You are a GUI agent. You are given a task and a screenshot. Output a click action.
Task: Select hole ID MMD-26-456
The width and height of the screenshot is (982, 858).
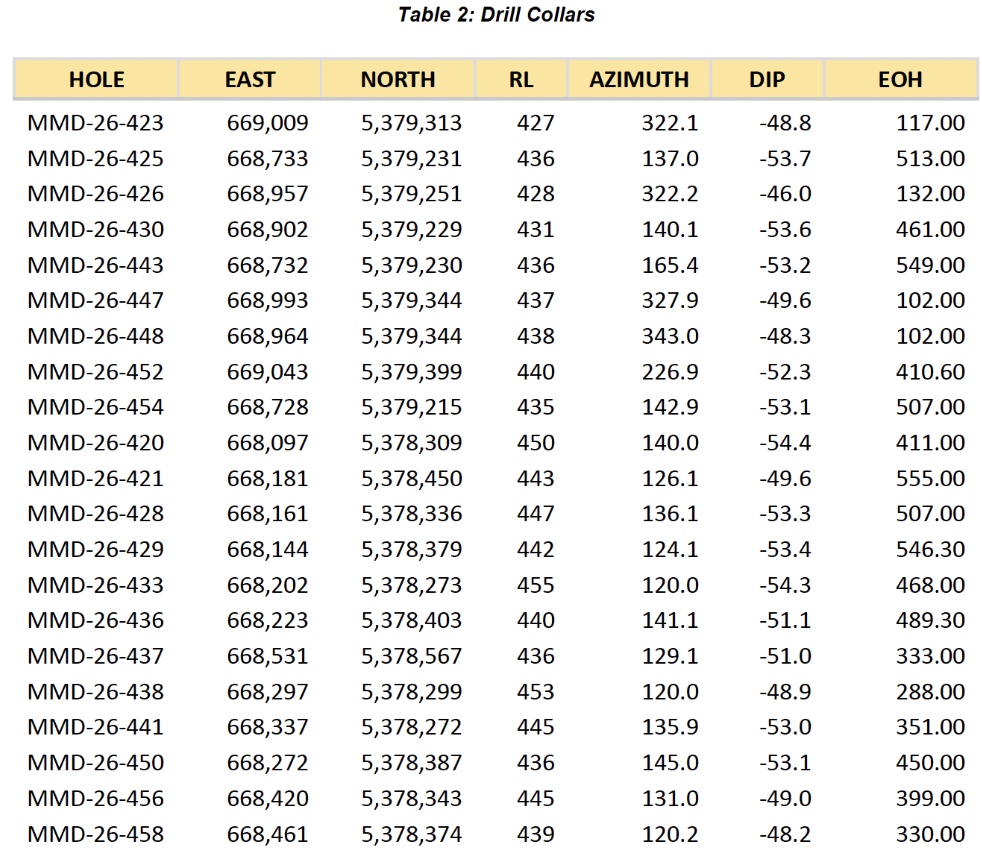(95, 798)
